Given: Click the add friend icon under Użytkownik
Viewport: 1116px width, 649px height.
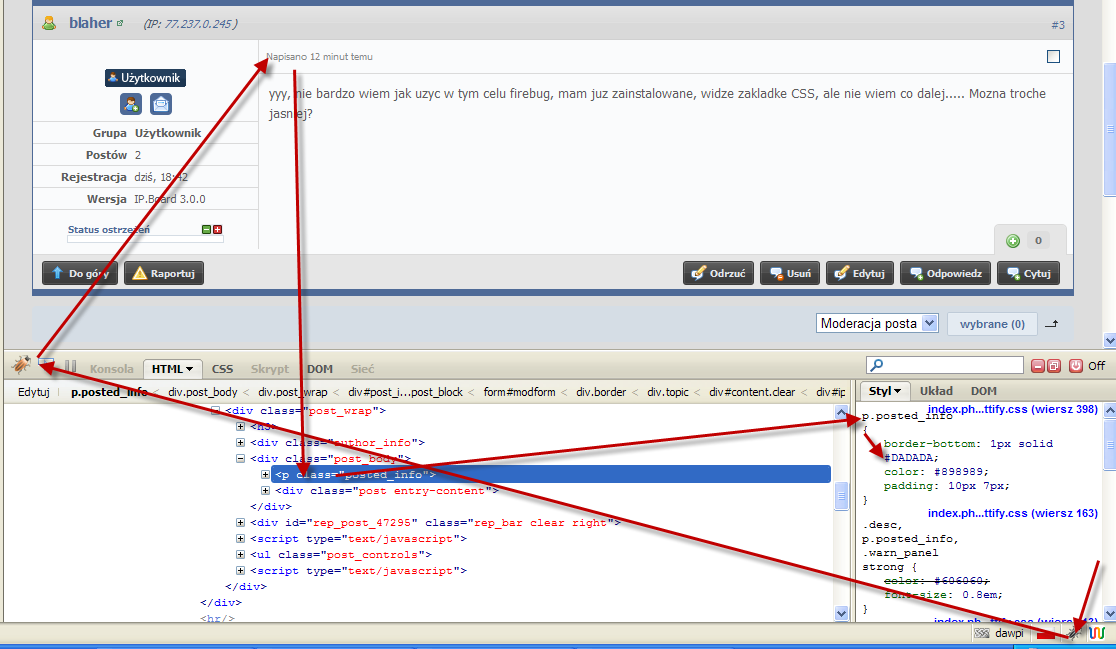Looking at the screenshot, I should click(x=131, y=104).
